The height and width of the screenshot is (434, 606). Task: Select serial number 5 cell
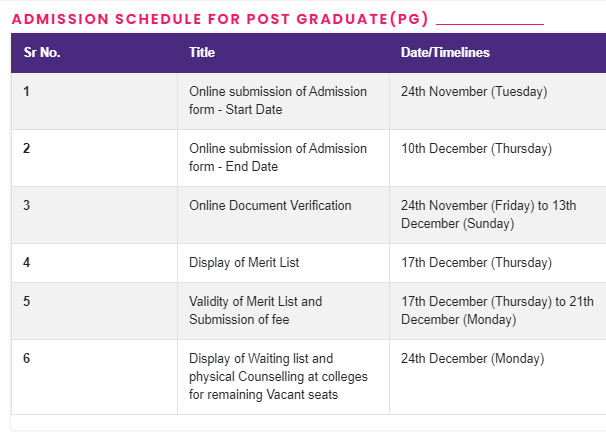(27, 301)
